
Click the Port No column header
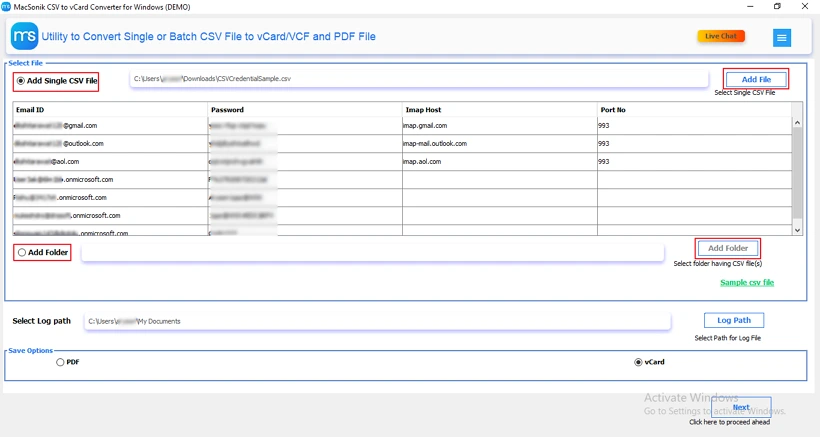pyautogui.click(x=694, y=110)
